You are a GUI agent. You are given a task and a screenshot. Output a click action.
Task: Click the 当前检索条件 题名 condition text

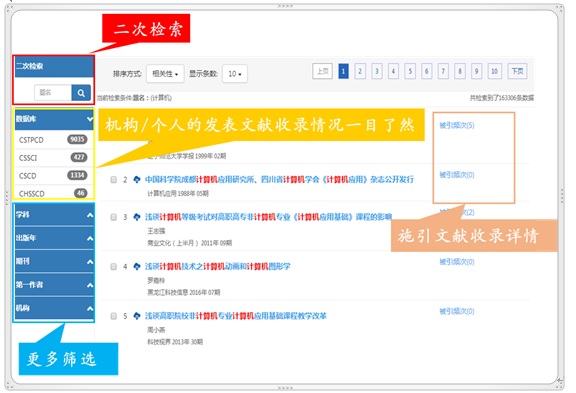tap(134, 98)
